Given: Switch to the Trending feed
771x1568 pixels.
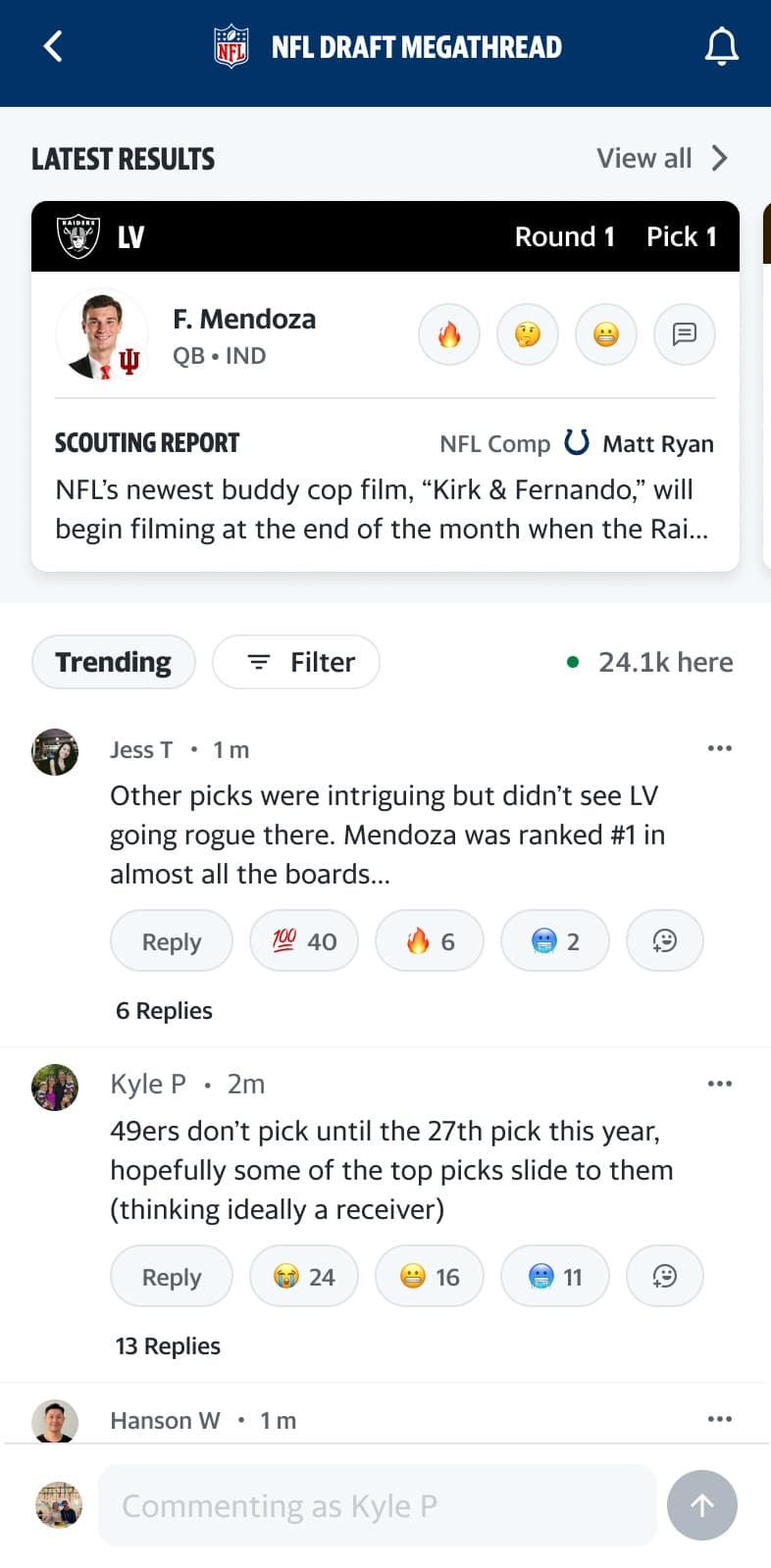Looking at the screenshot, I should (113, 662).
